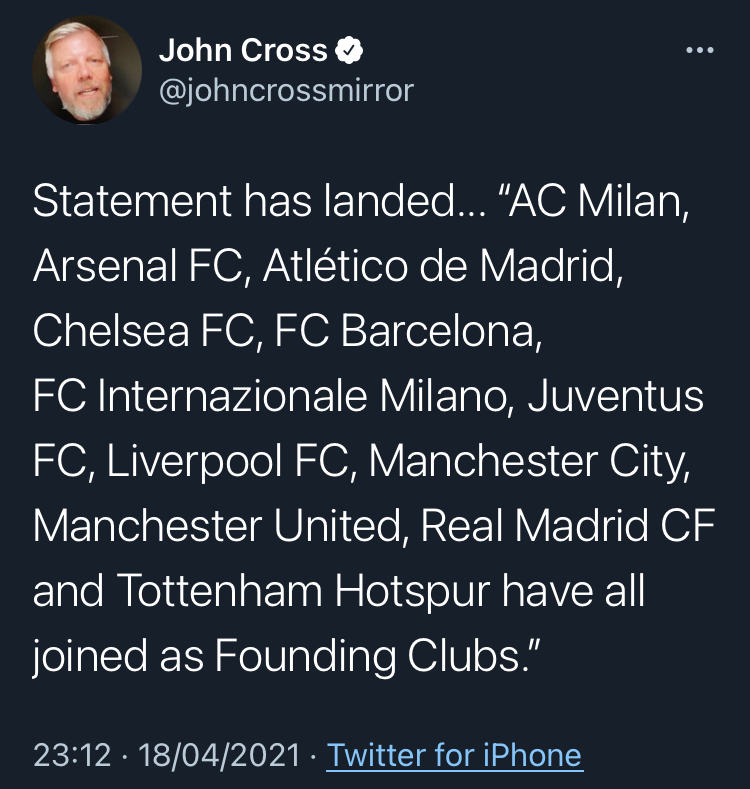Image resolution: width=750 pixels, height=789 pixels.
Task: Select "Manchester United" in the tweet
Action: 217,527
